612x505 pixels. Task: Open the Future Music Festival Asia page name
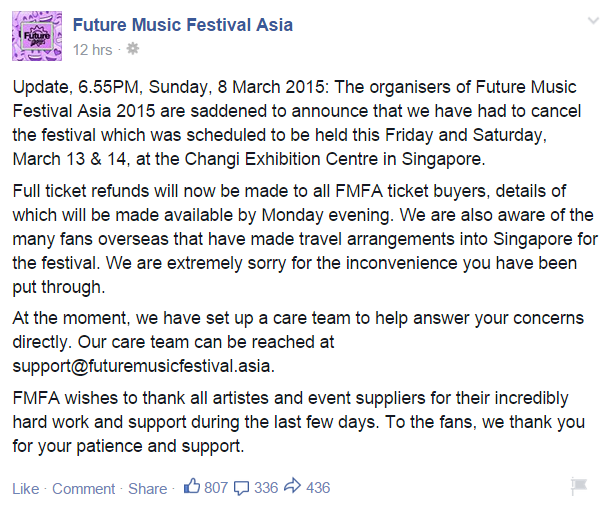[x=183, y=25]
